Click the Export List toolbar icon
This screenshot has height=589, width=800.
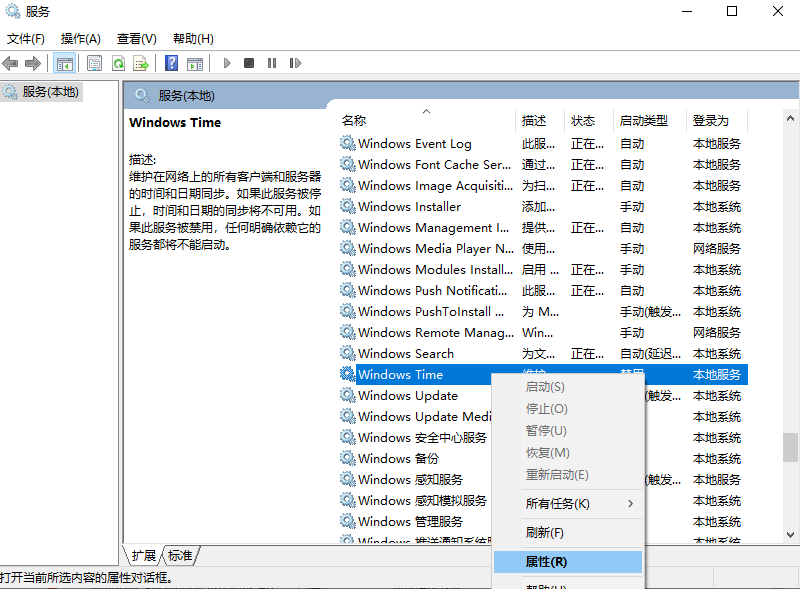[140, 62]
